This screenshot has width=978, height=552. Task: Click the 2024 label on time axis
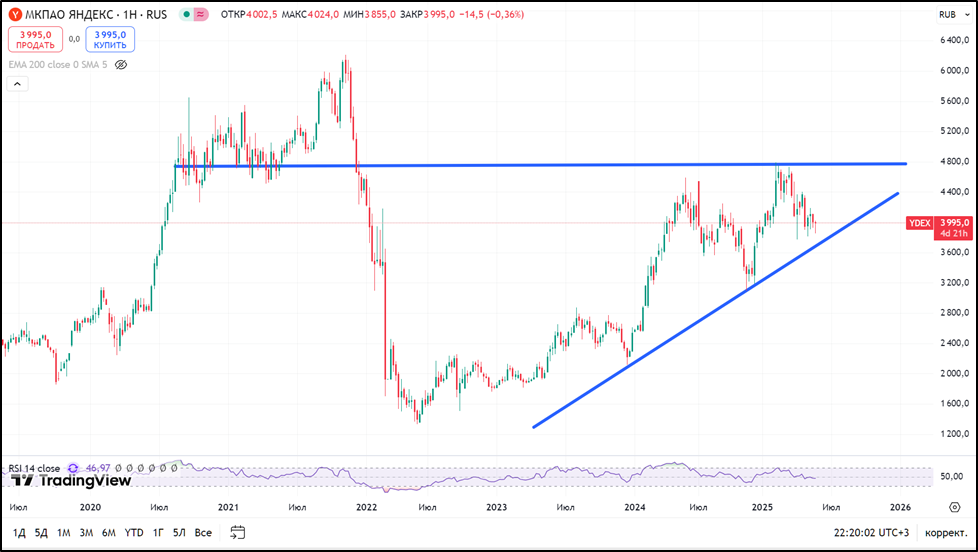(x=634, y=507)
